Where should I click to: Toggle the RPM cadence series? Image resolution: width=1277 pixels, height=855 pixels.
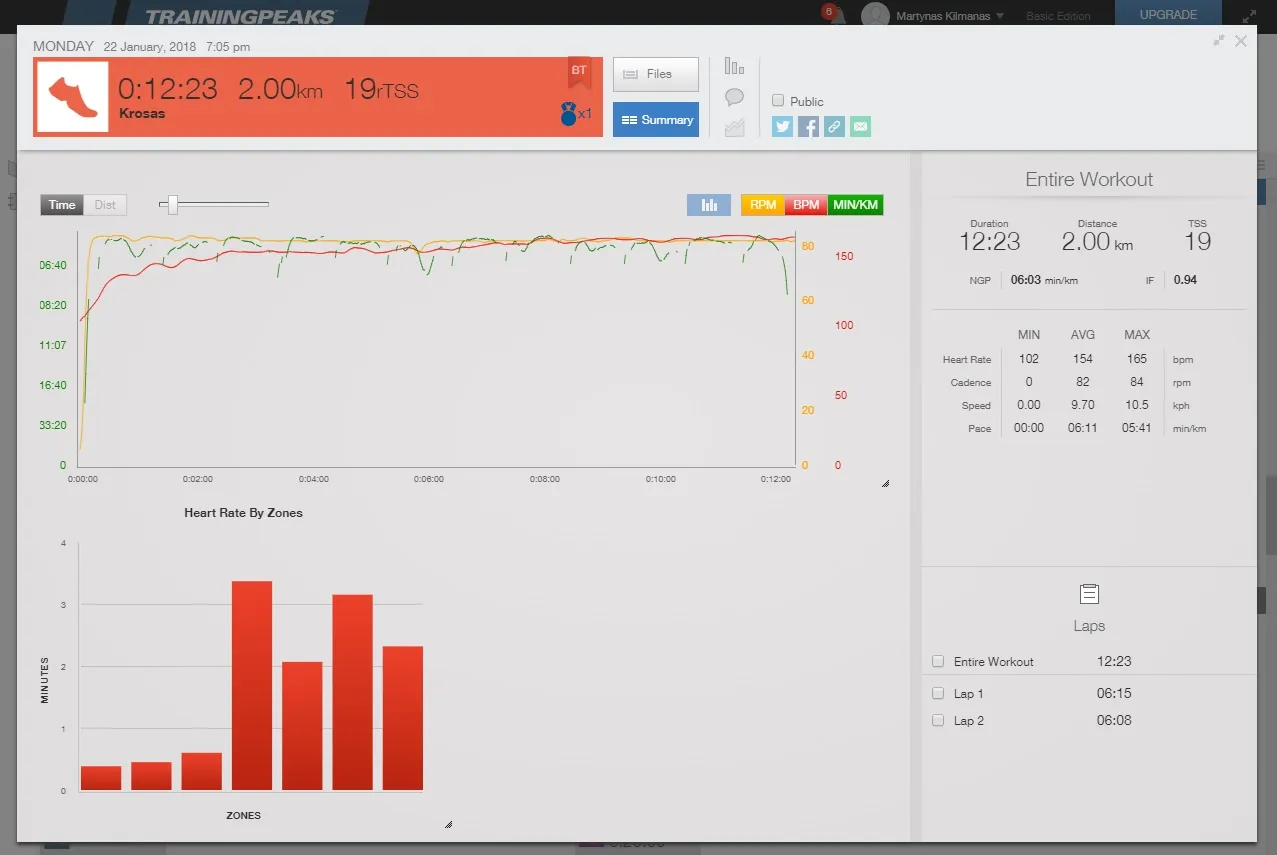pyautogui.click(x=763, y=205)
